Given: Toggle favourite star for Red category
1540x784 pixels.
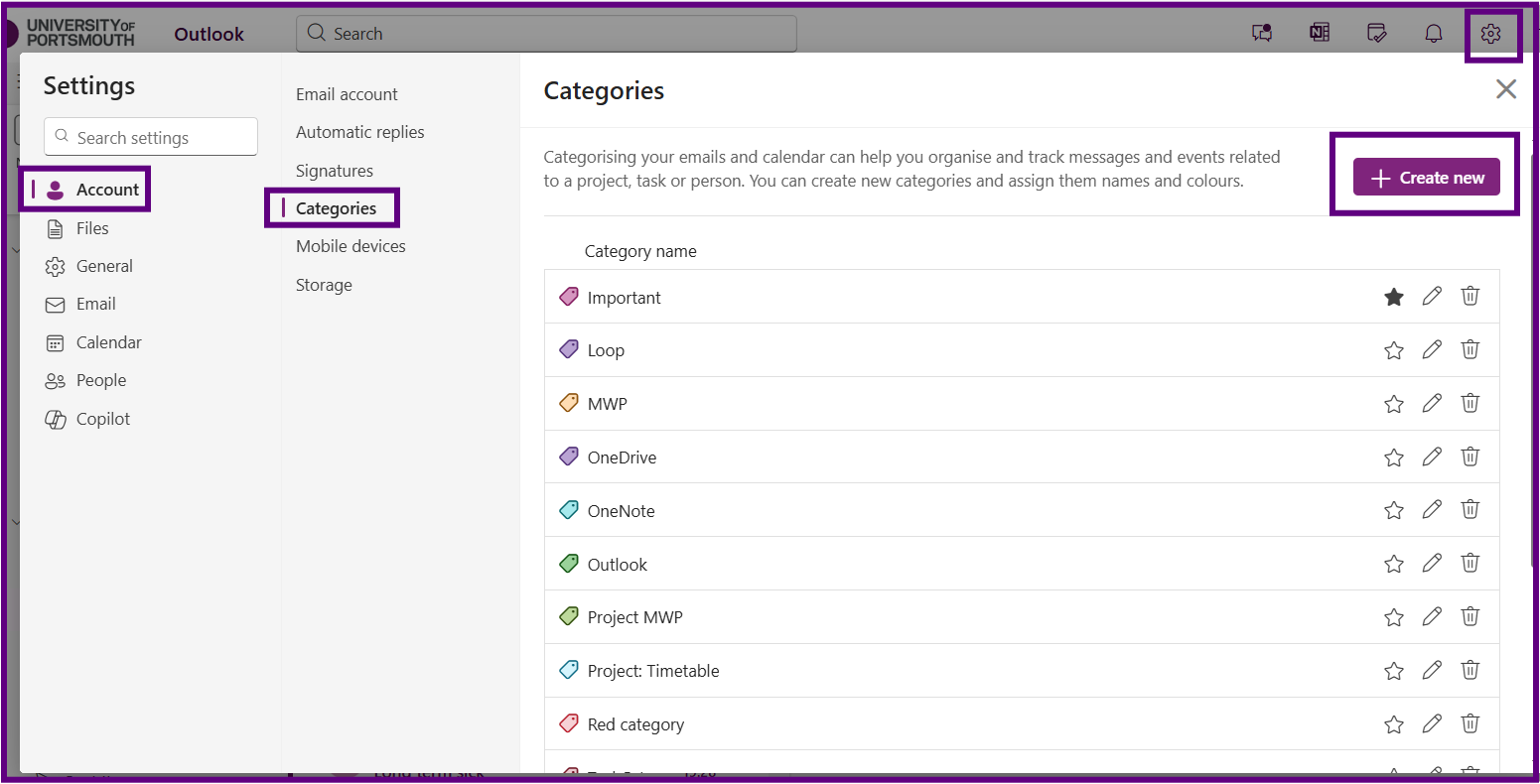Looking at the screenshot, I should 1394,724.
